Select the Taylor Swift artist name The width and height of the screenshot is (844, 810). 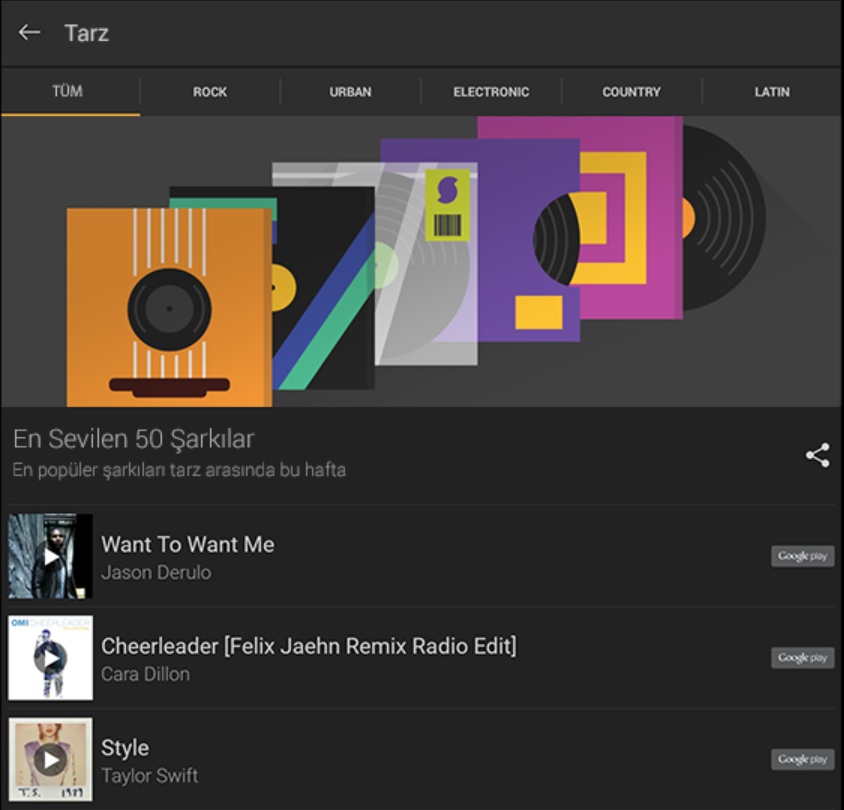pos(150,776)
